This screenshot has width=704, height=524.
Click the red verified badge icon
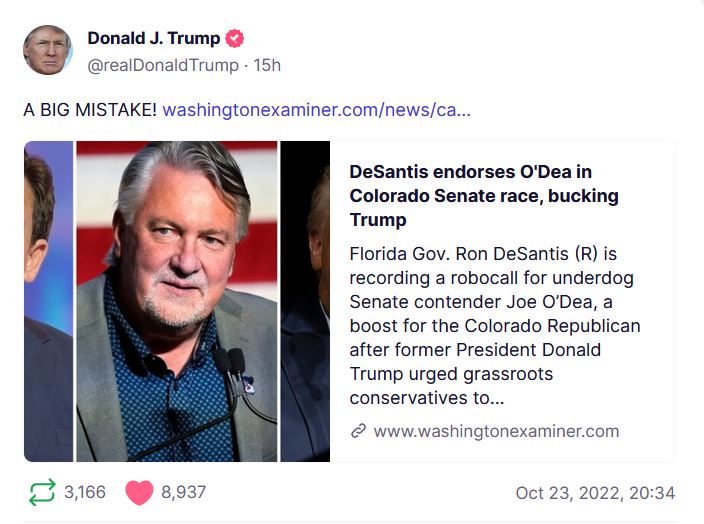235,39
